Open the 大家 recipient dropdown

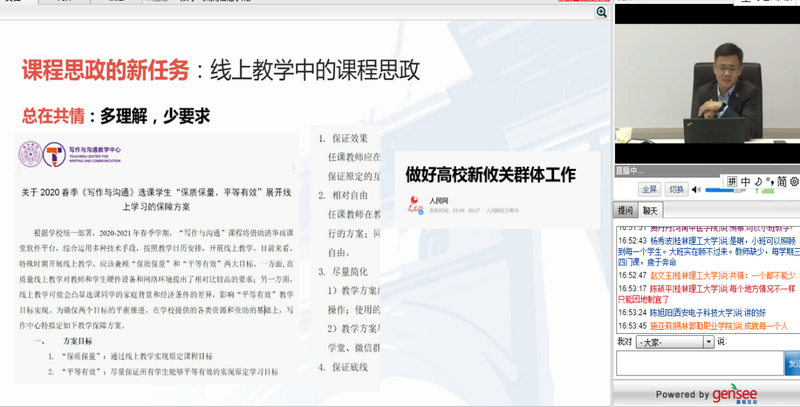coord(675,343)
